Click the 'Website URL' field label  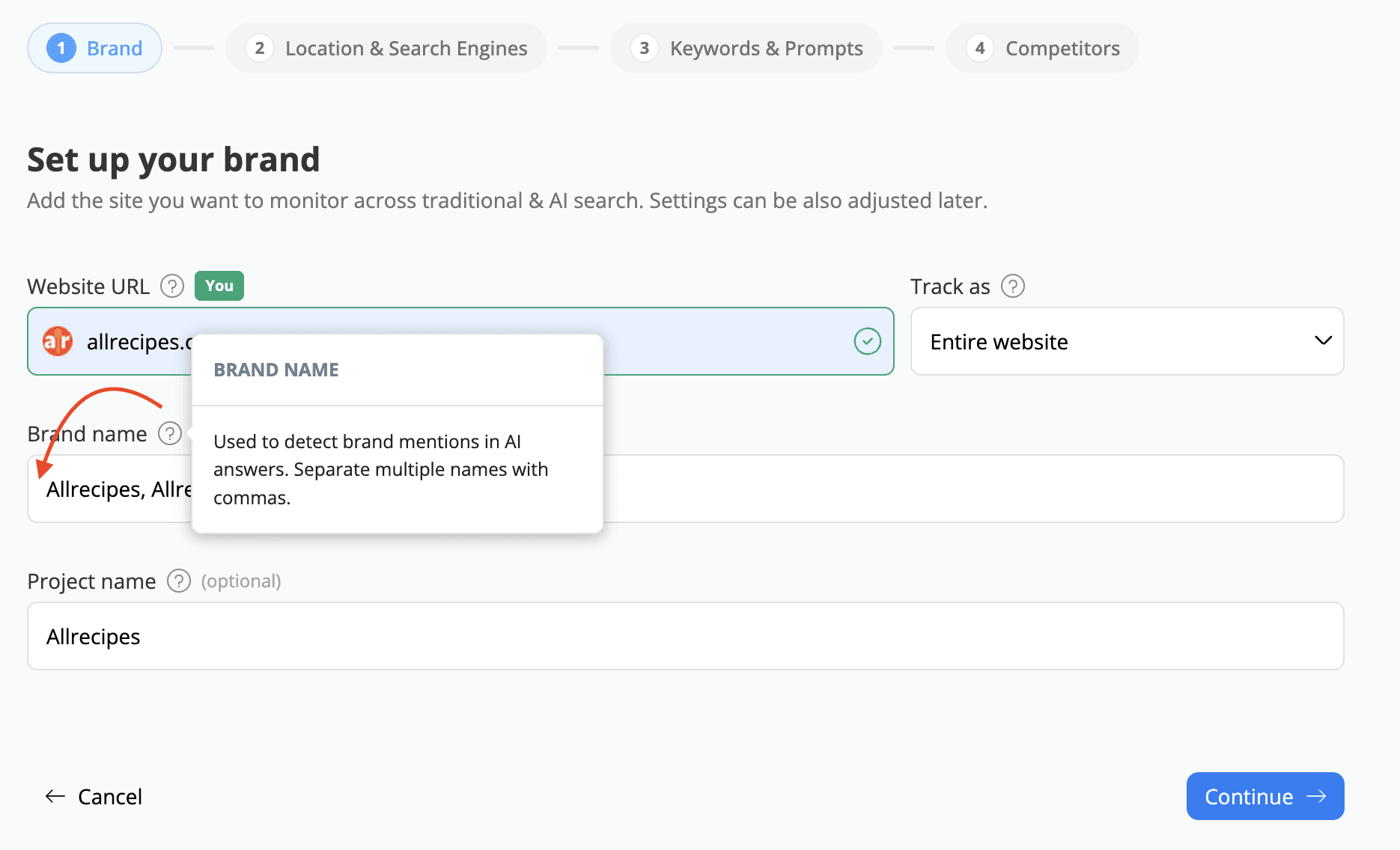(x=88, y=287)
